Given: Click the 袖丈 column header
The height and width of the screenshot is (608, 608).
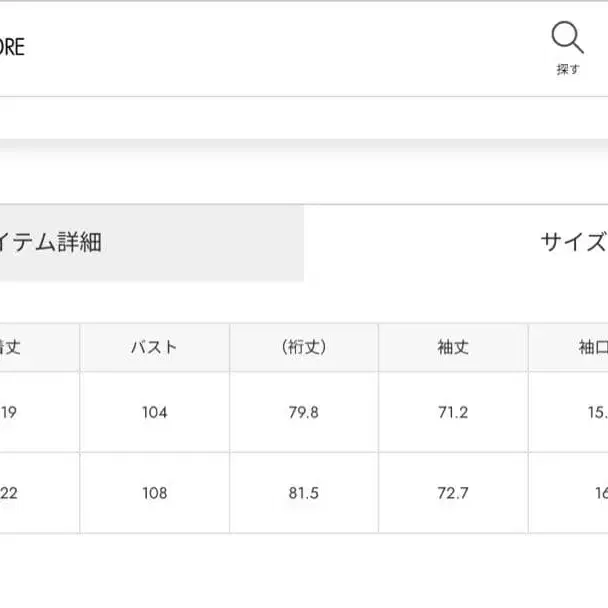Looking at the screenshot, I should coord(452,348).
